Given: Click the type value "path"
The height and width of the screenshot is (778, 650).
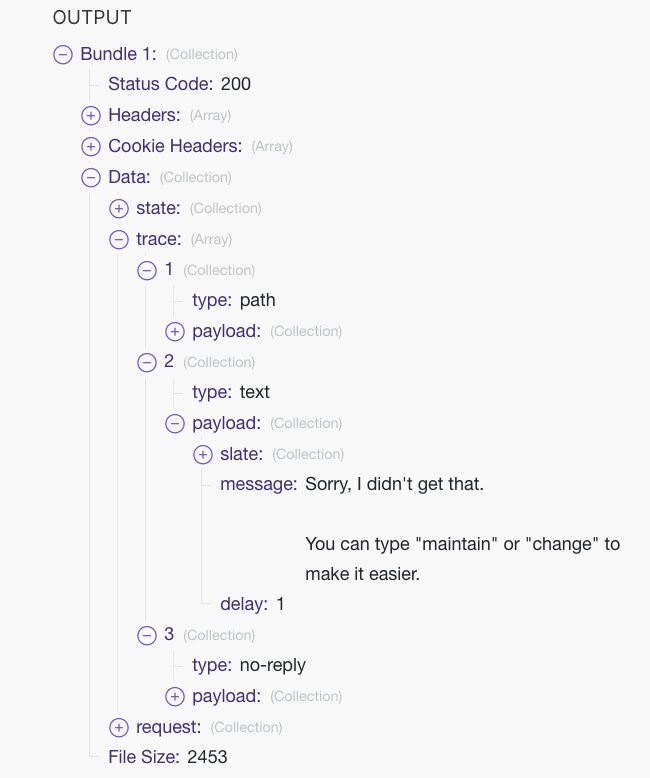Looking at the screenshot, I should click(x=257, y=300).
